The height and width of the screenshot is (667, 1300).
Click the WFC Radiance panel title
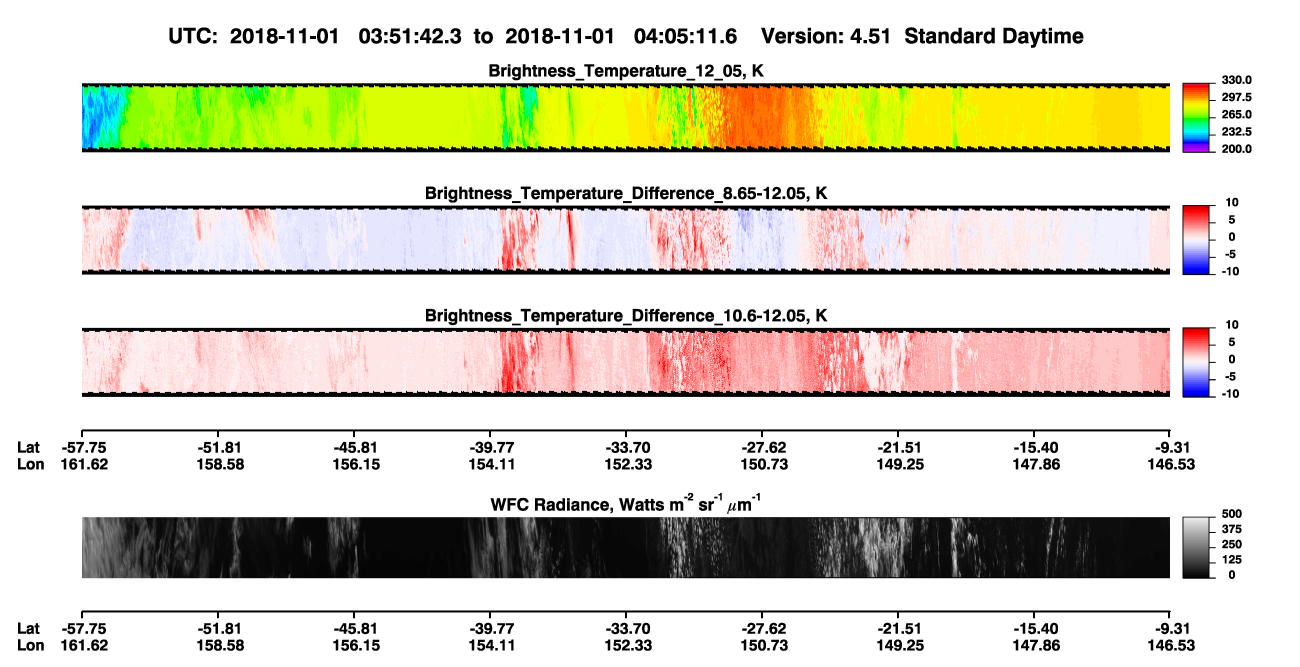click(x=626, y=504)
